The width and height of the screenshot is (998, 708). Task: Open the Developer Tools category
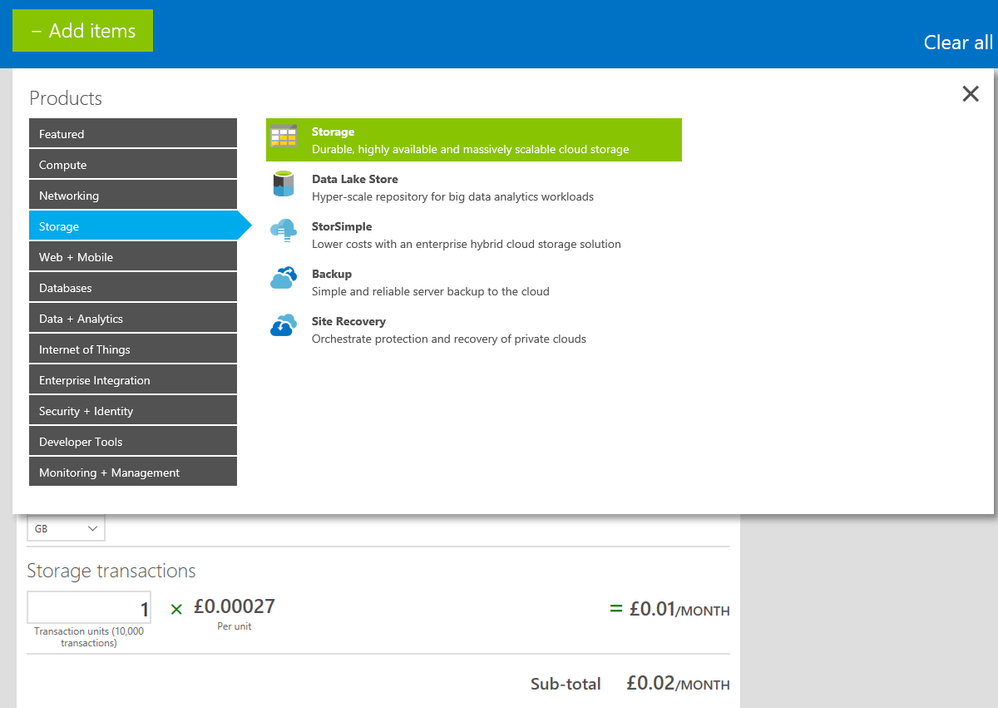click(x=133, y=441)
